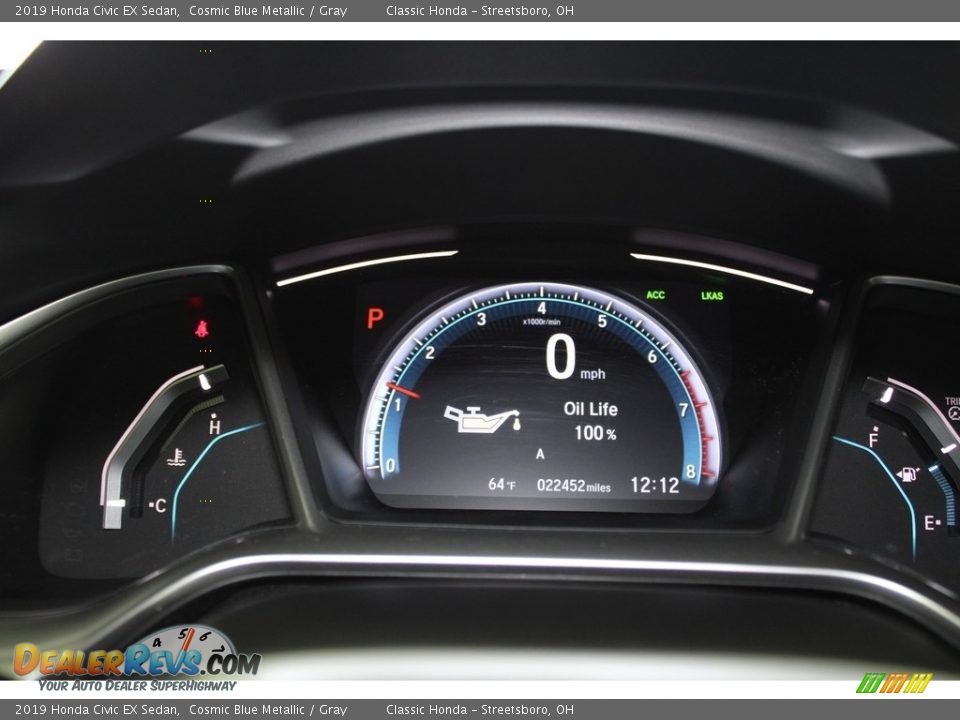Click top caption '2019 Honda Civic EX Sedan'

[x=97, y=10]
